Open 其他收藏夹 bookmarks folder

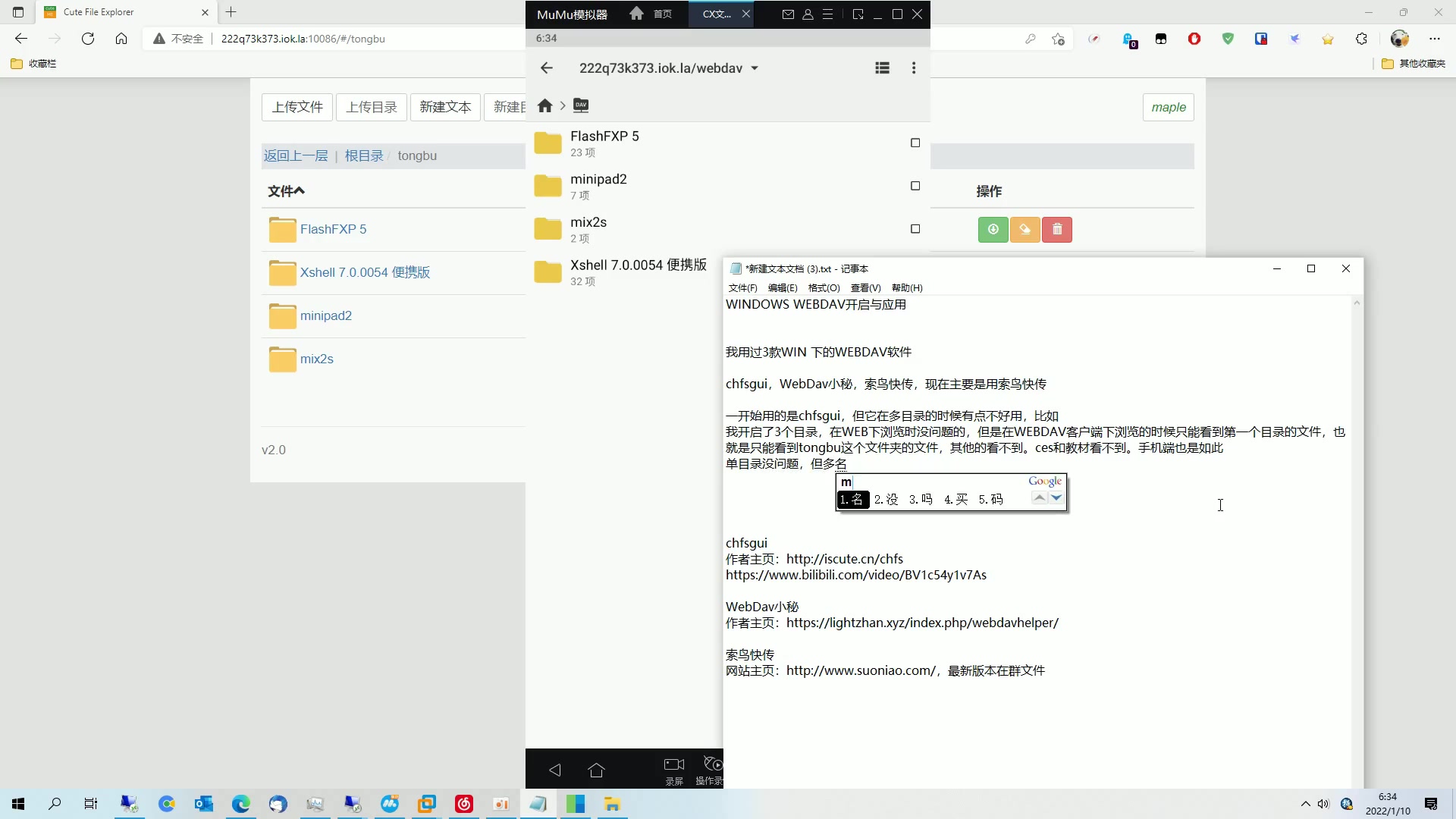click(1414, 64)
